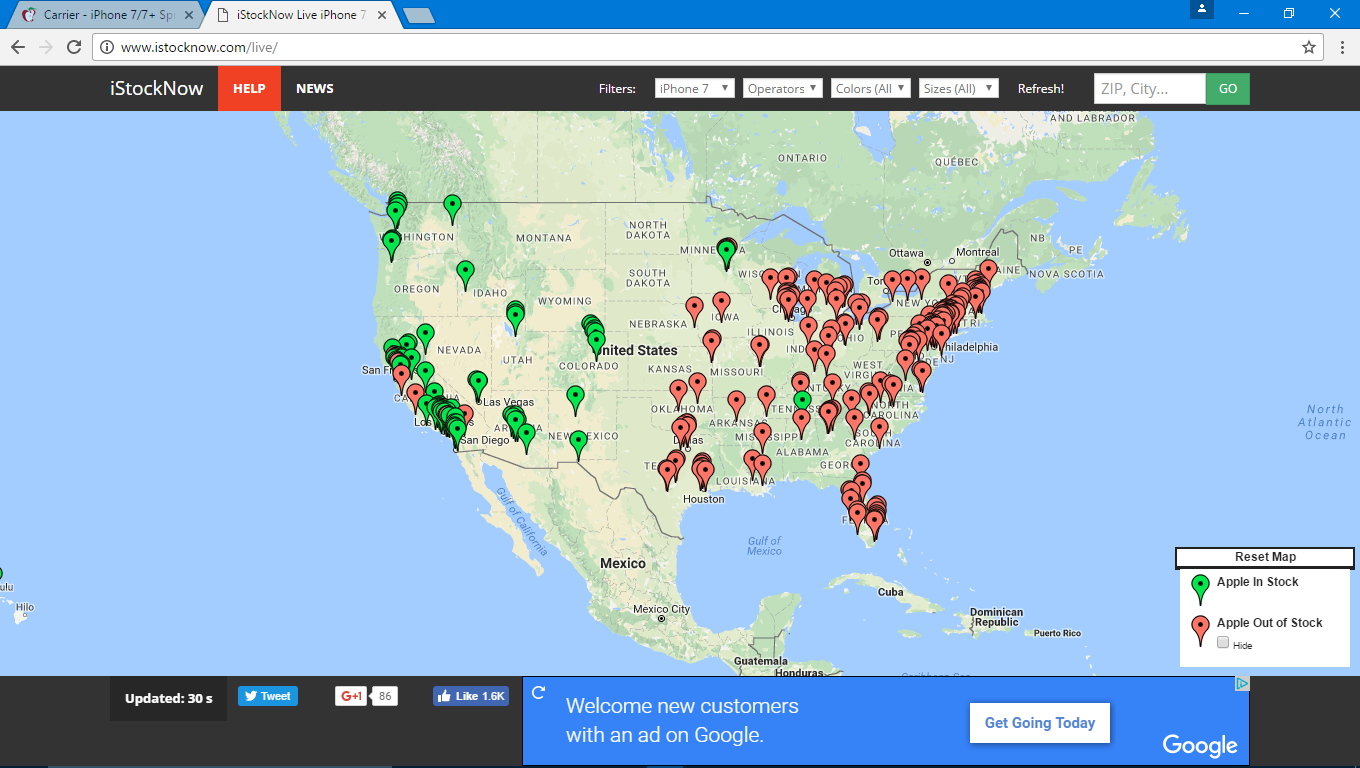This screenshot has width=1360, height=768.
Task: Click the Mexico City map label
Action: [661, 609]
